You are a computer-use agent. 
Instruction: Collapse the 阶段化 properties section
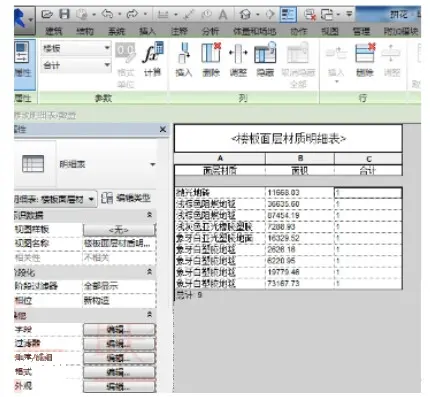(x=150, y=272)
